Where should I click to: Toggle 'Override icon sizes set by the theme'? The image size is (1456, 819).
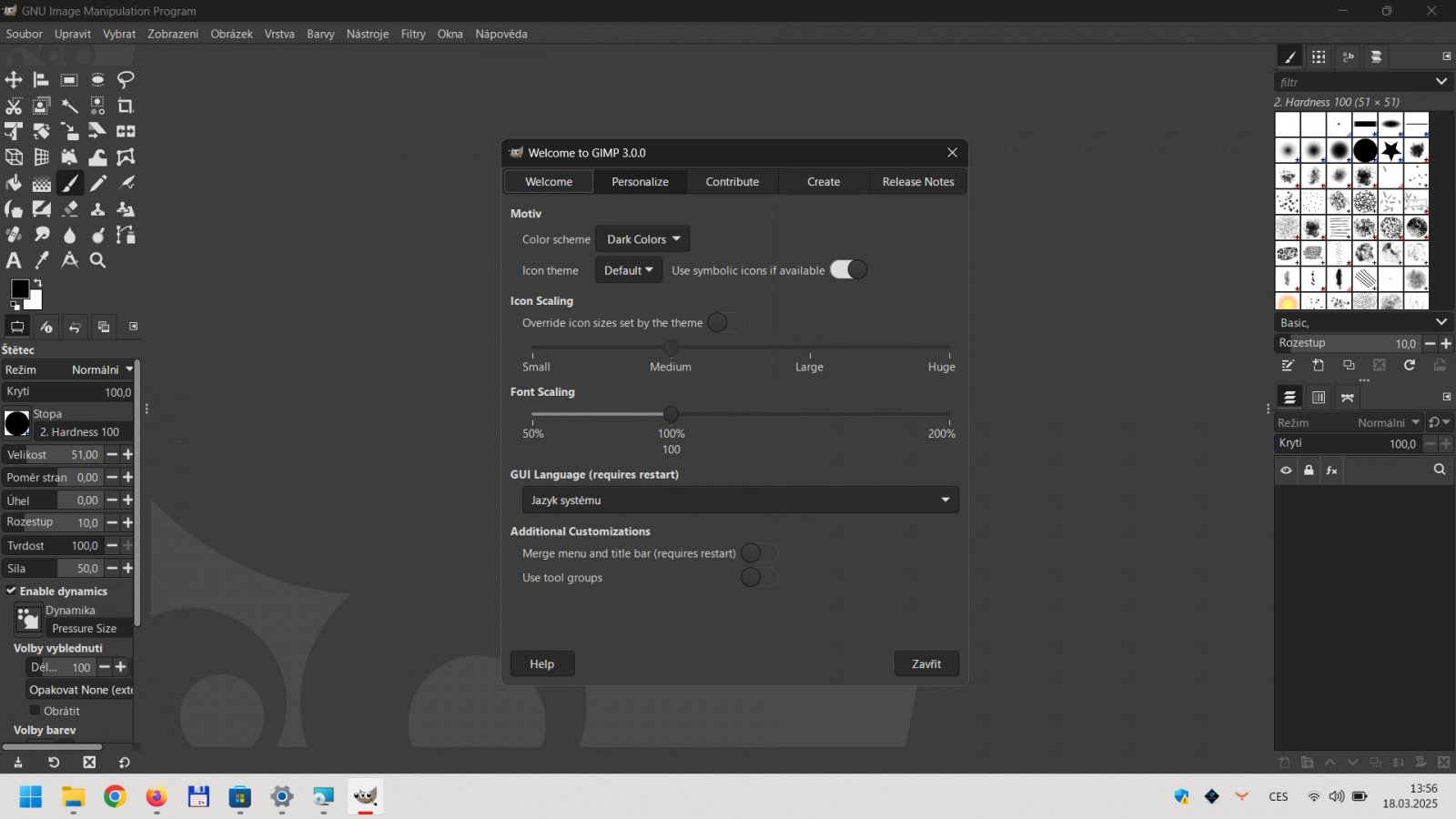(726, 322)
